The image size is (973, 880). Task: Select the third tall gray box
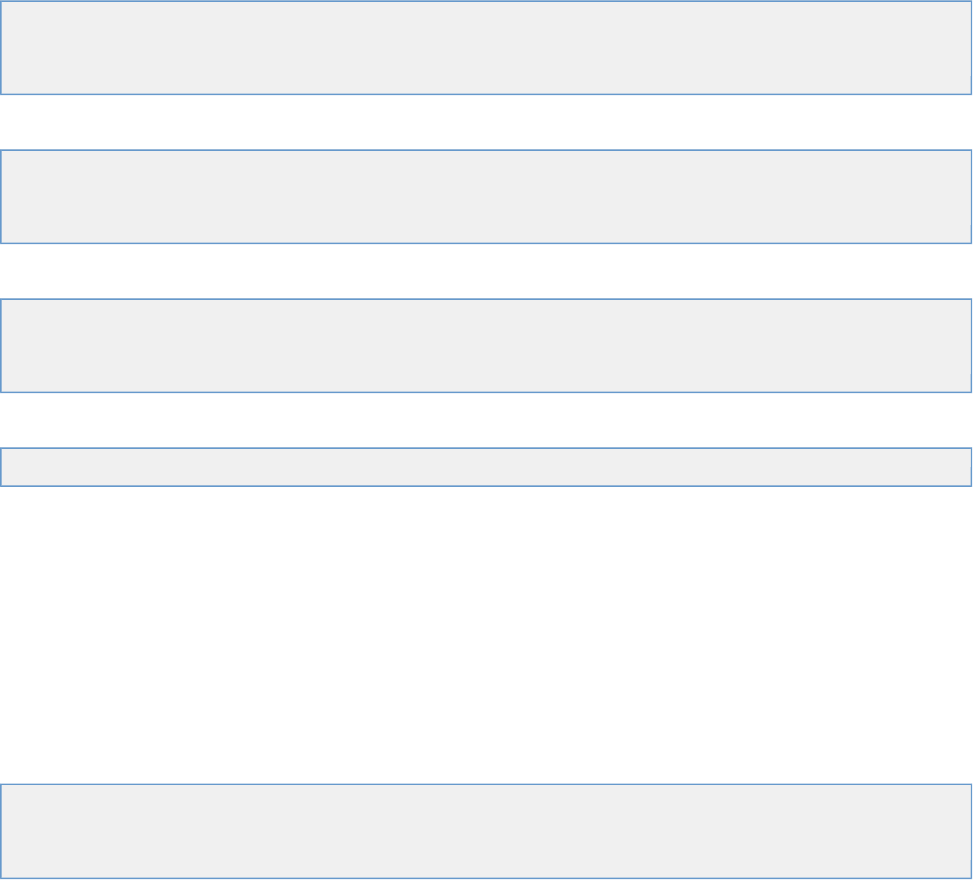pos(486,345)
